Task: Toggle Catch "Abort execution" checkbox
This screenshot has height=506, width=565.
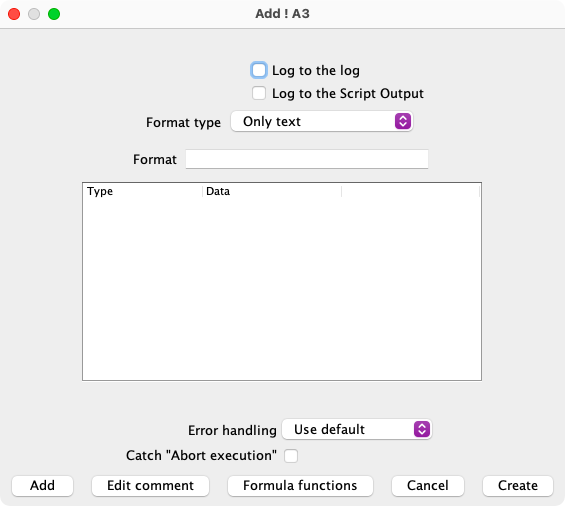Action: point(291,456)
